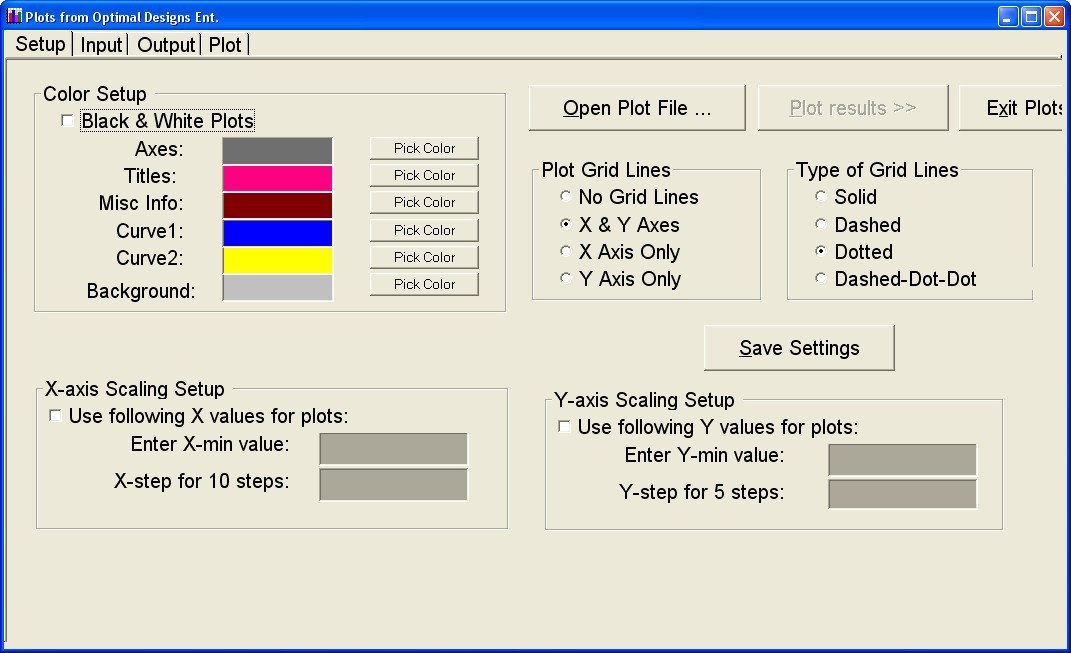Check Use following Y values for plots
1071x653 pixels.
point(564,427)
